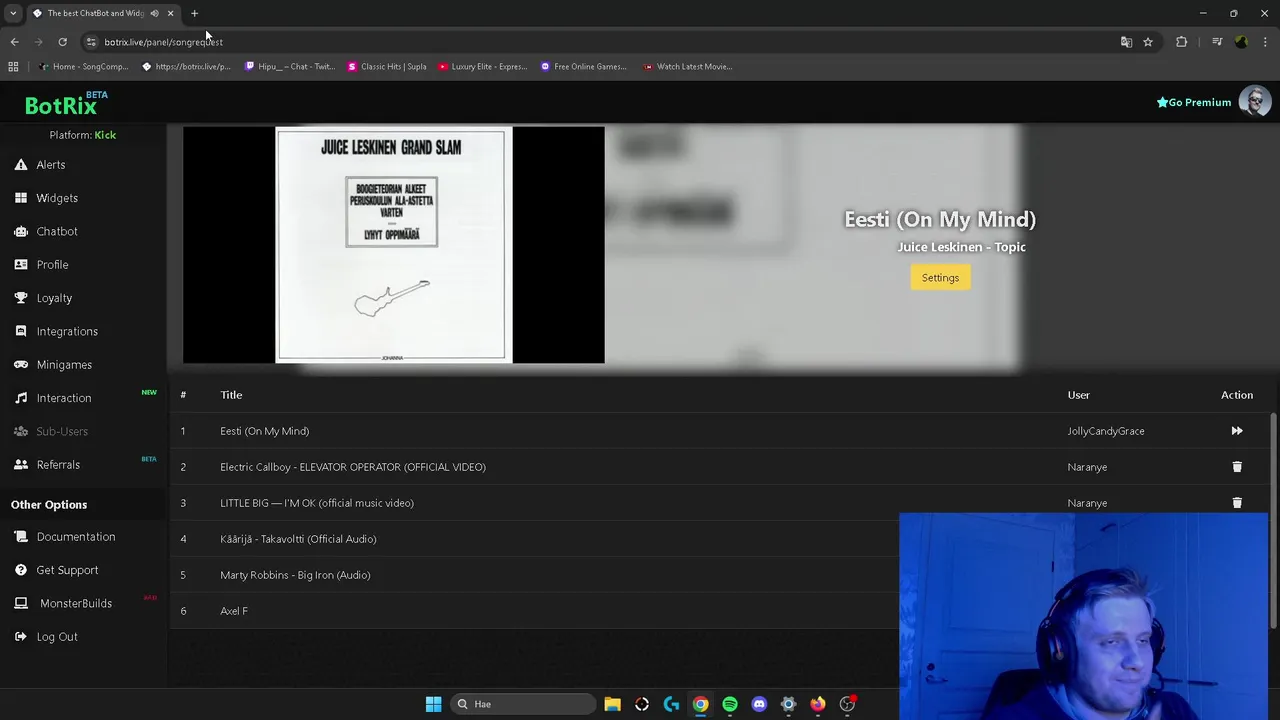The width and height of the screenshot is (1280, 720).
Task: Click the Minigames gamepad icon
Action: click(21, 365)
